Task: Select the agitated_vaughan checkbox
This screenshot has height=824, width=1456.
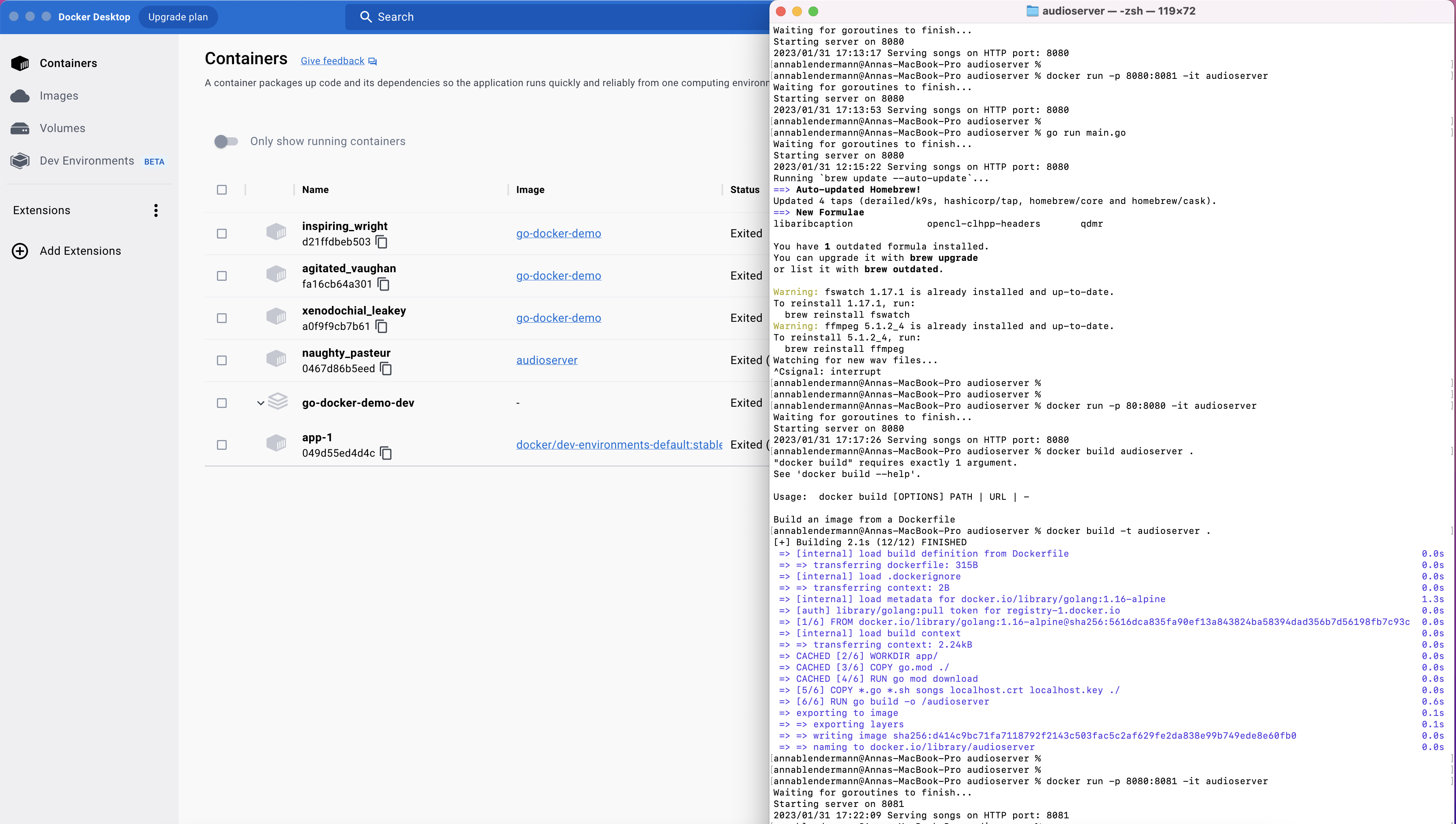Action: point(222,276)
